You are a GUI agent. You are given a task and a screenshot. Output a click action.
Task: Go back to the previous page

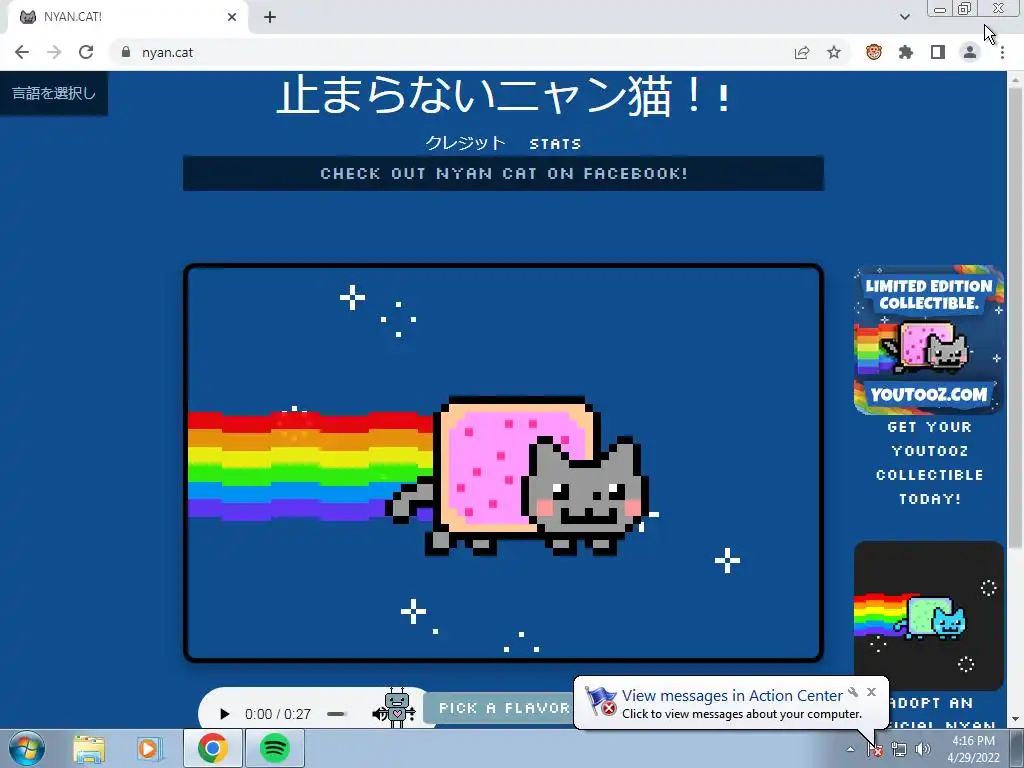click(x=22, y=52)
